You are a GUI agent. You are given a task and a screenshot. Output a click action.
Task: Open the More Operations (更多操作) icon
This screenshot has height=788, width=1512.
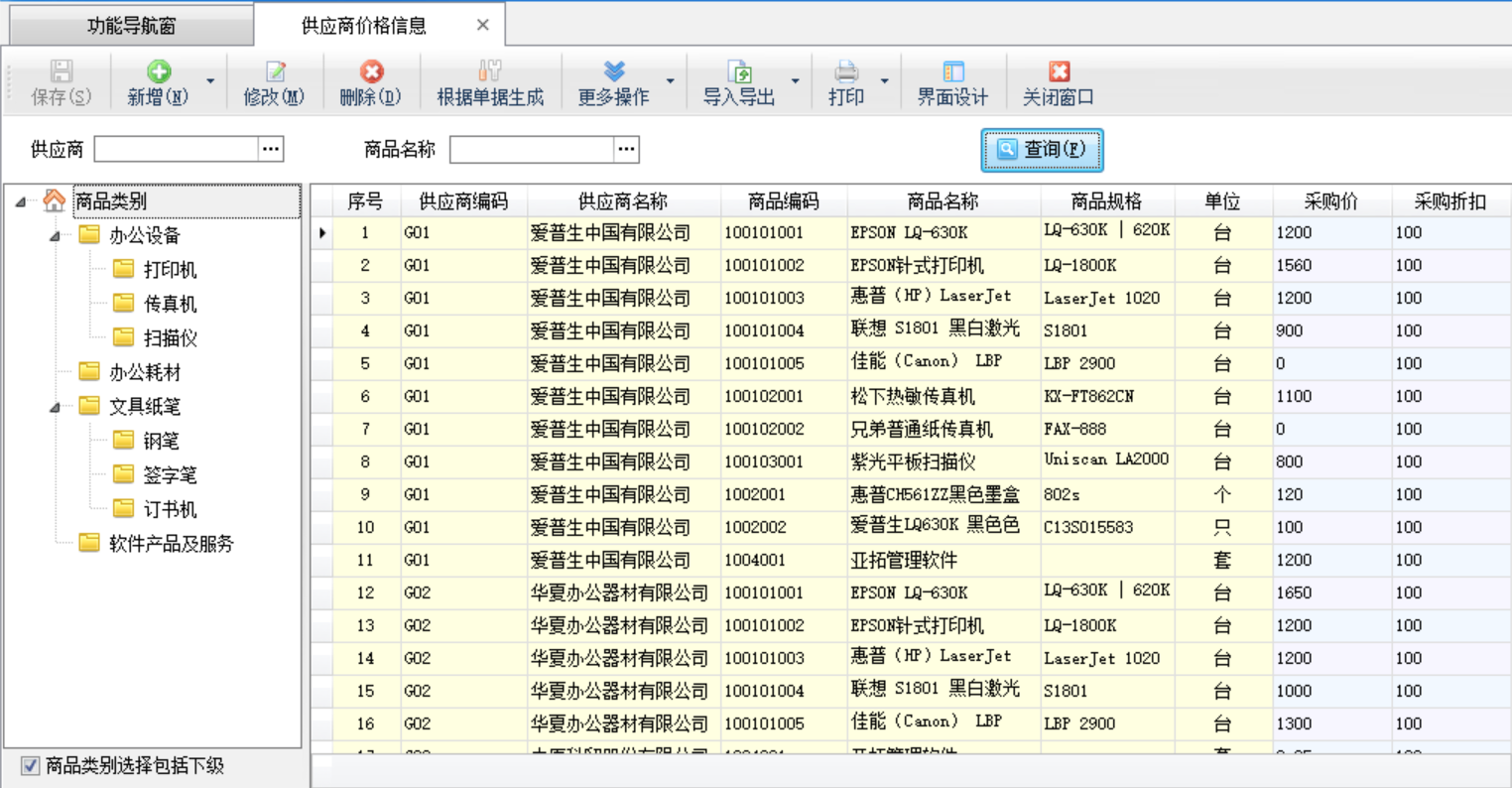click(x=614, y=72)
